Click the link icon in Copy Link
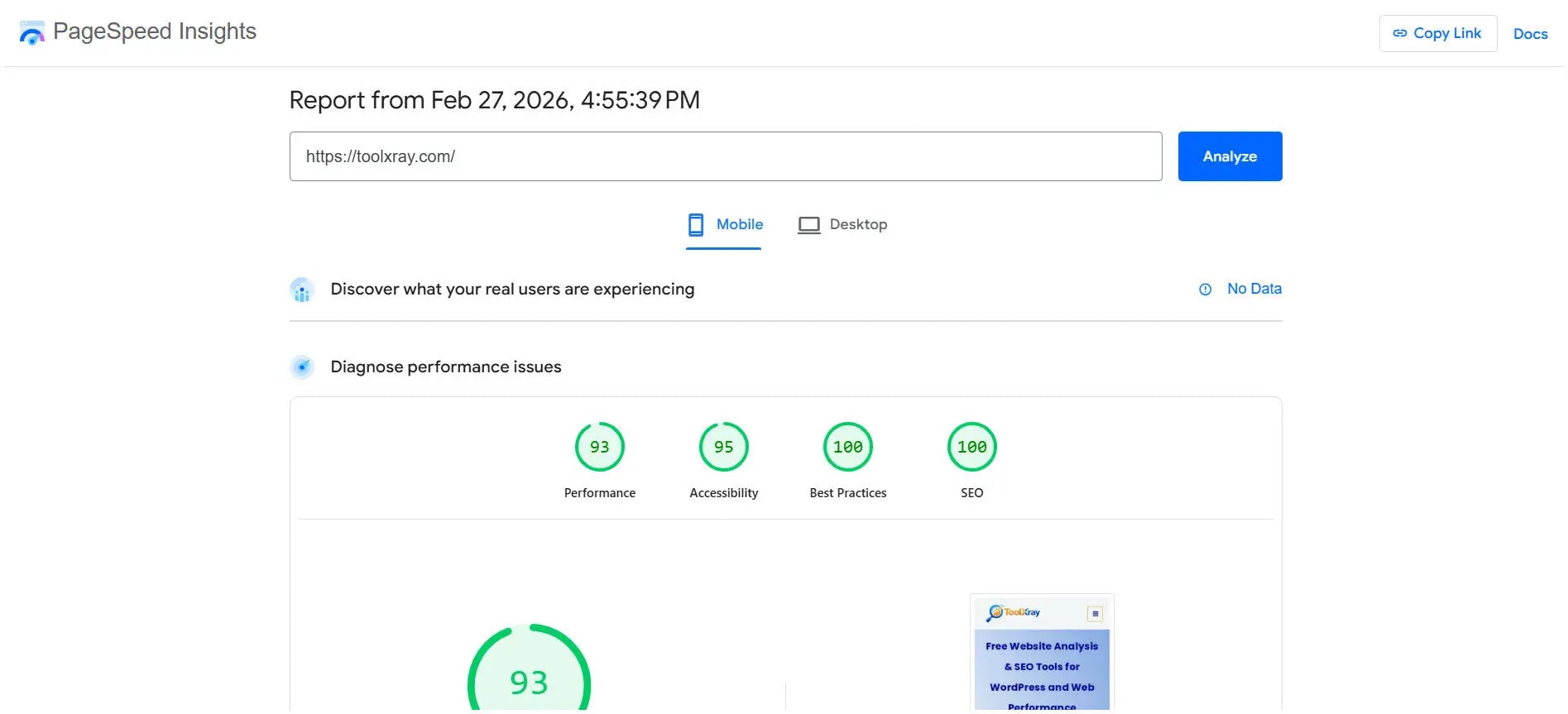Screen dimensions: 1568x714 pyautogui.click(x=1400, y=33)
